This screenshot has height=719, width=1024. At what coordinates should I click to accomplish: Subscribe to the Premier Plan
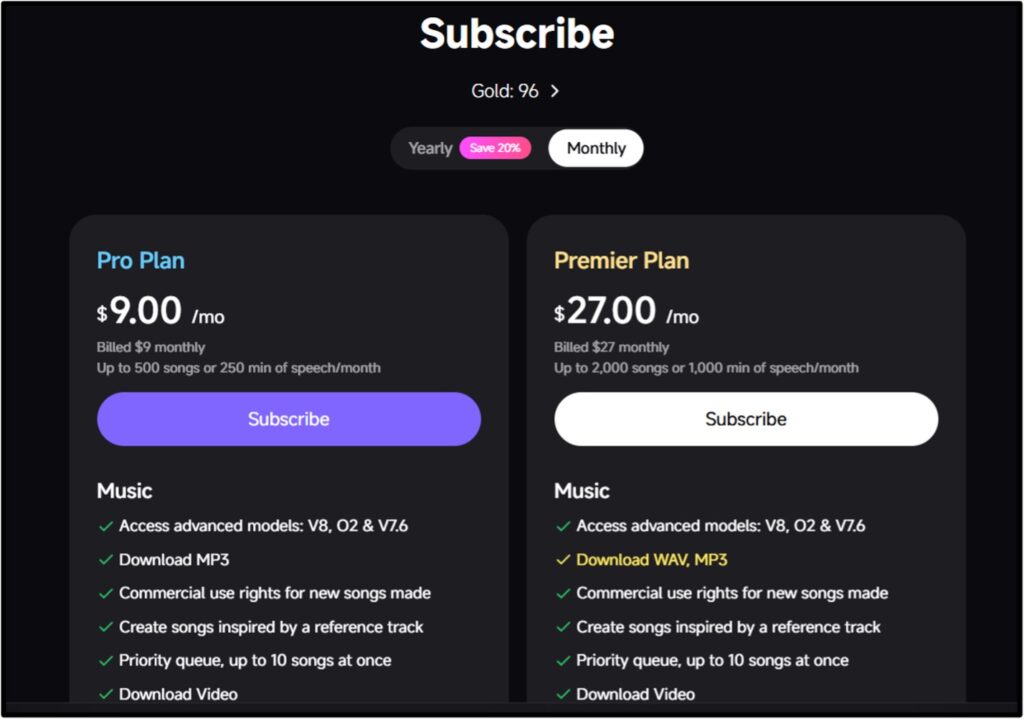746,419
